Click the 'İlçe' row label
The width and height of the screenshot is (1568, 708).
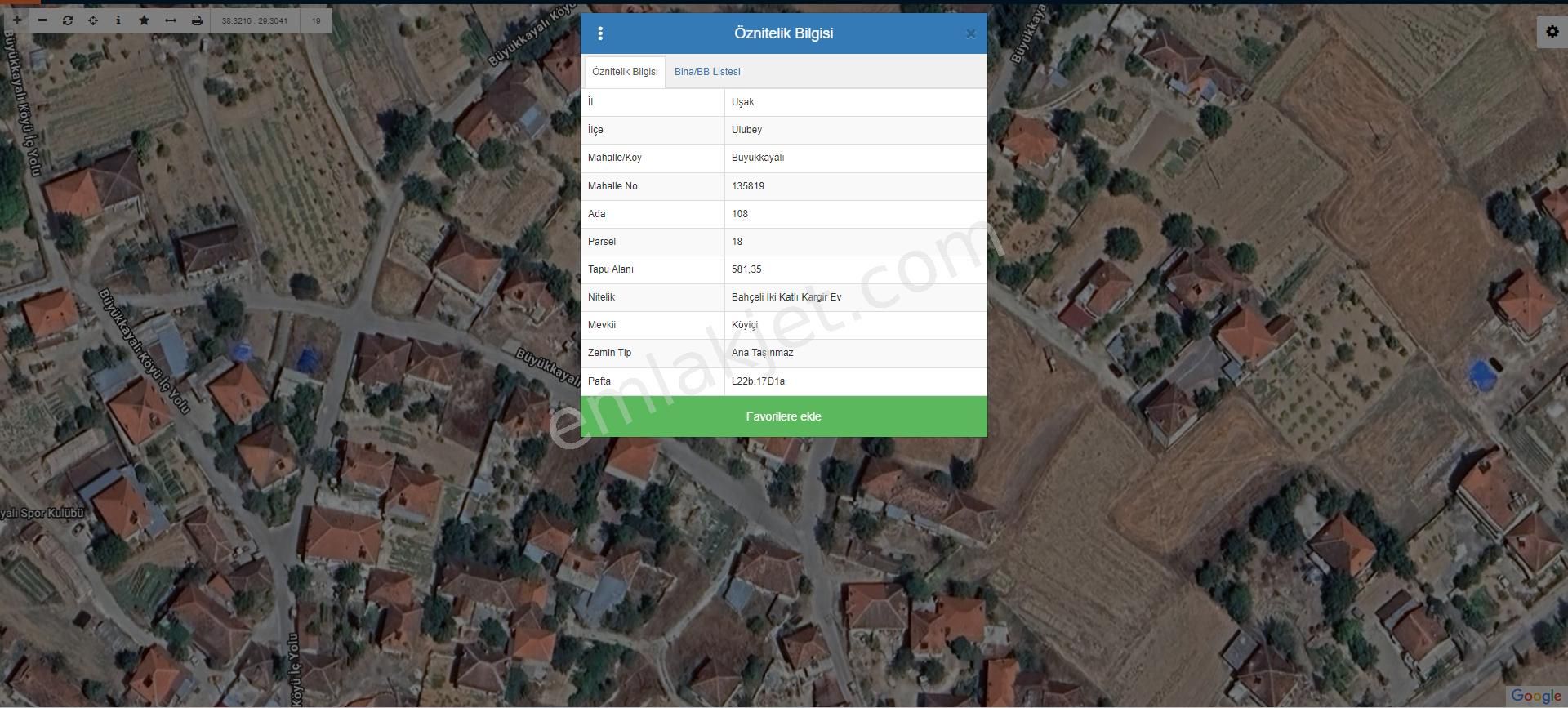click(x=595, y=130)
